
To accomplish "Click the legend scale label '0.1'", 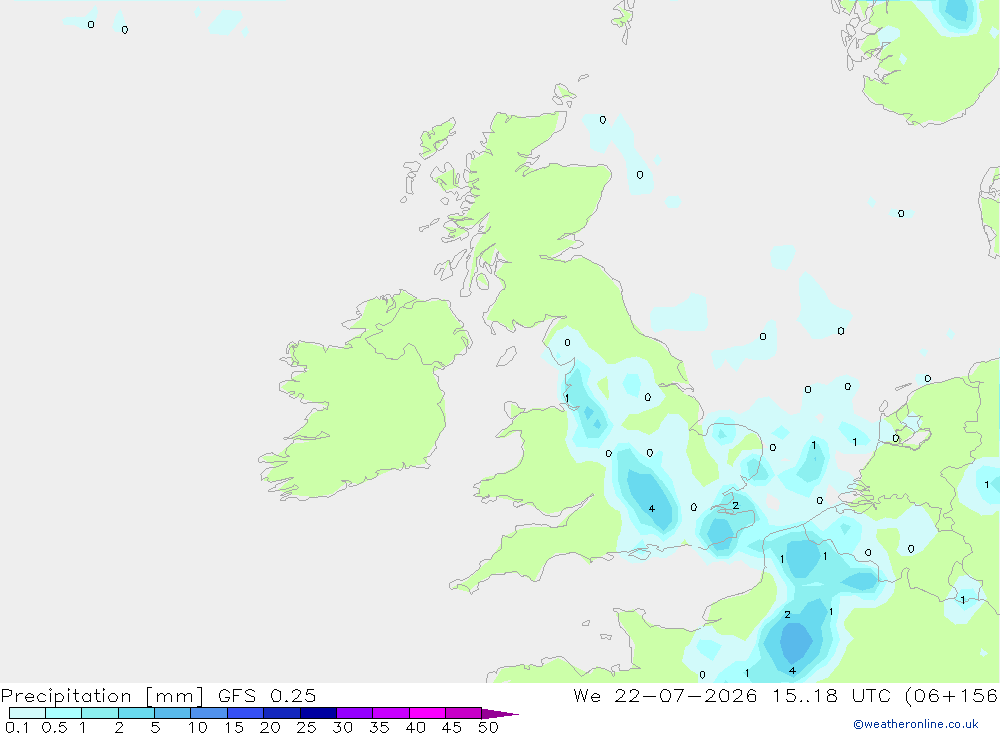I will pyautogui.click(x=17, y=727).
